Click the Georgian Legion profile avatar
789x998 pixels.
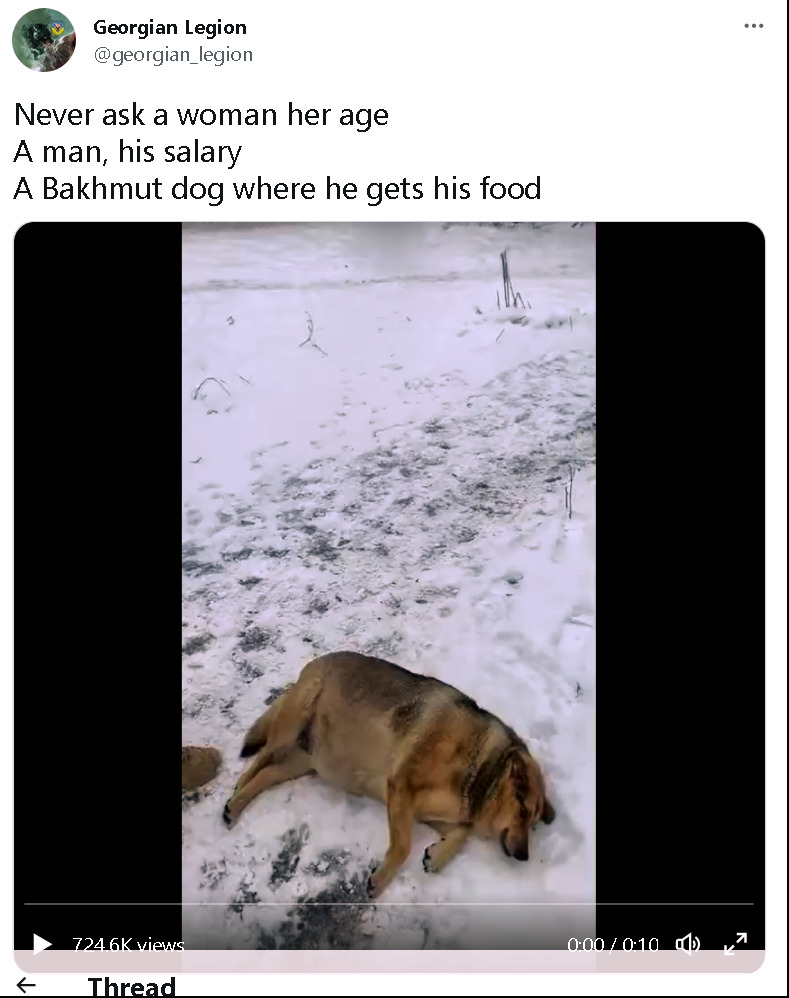(44, 39)
